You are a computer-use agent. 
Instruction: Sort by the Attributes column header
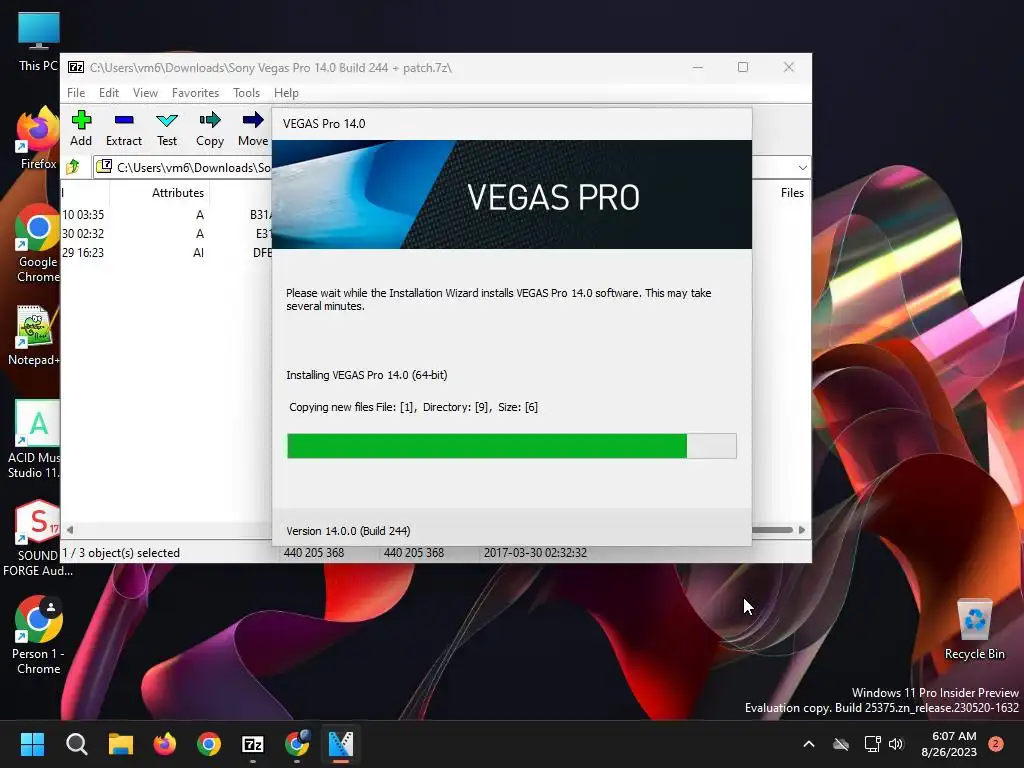tap(178, 193)
